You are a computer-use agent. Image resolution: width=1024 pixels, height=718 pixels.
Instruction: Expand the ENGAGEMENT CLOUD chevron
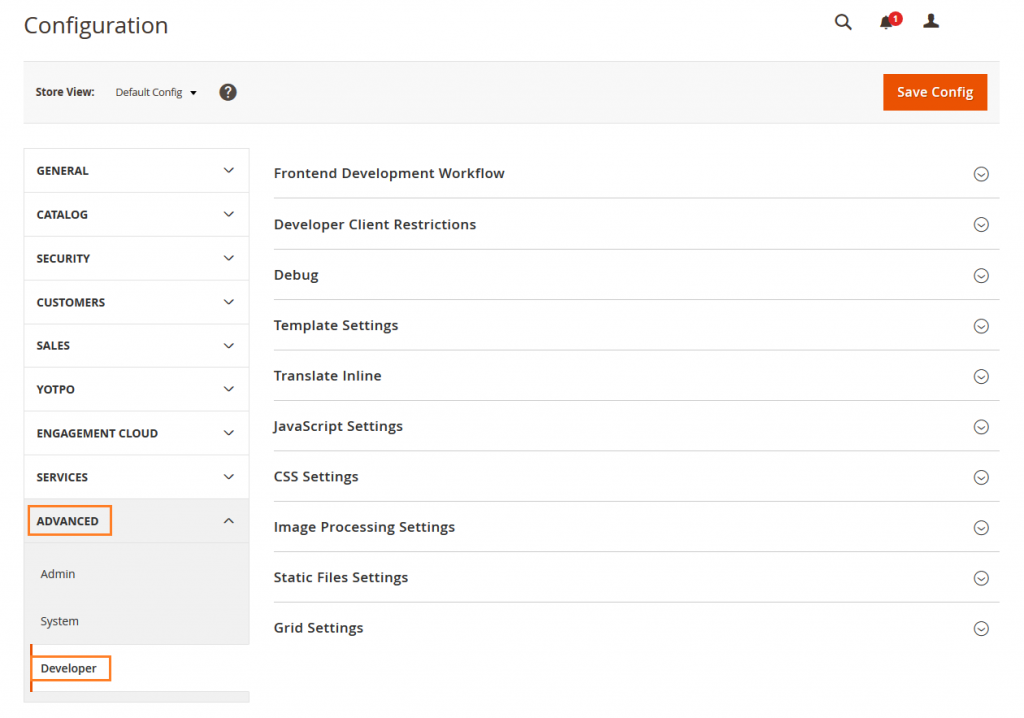[229, 432]
